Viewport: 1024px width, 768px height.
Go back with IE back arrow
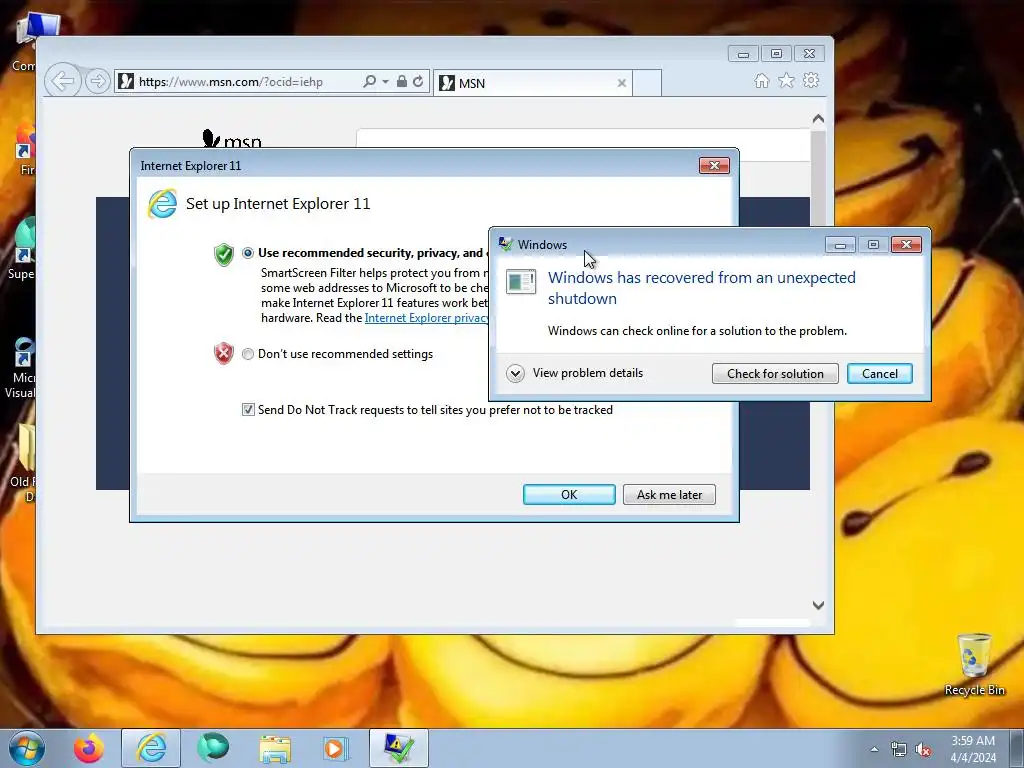[63, 82]
